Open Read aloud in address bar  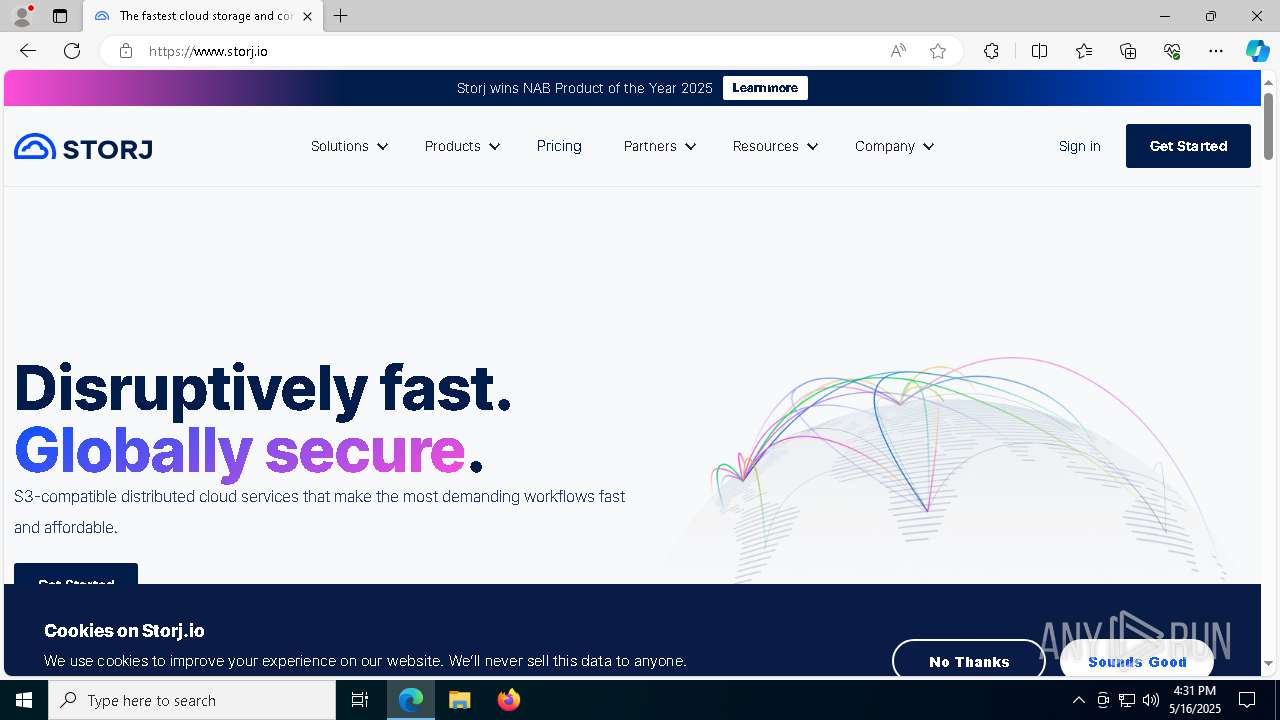(898, 51)
